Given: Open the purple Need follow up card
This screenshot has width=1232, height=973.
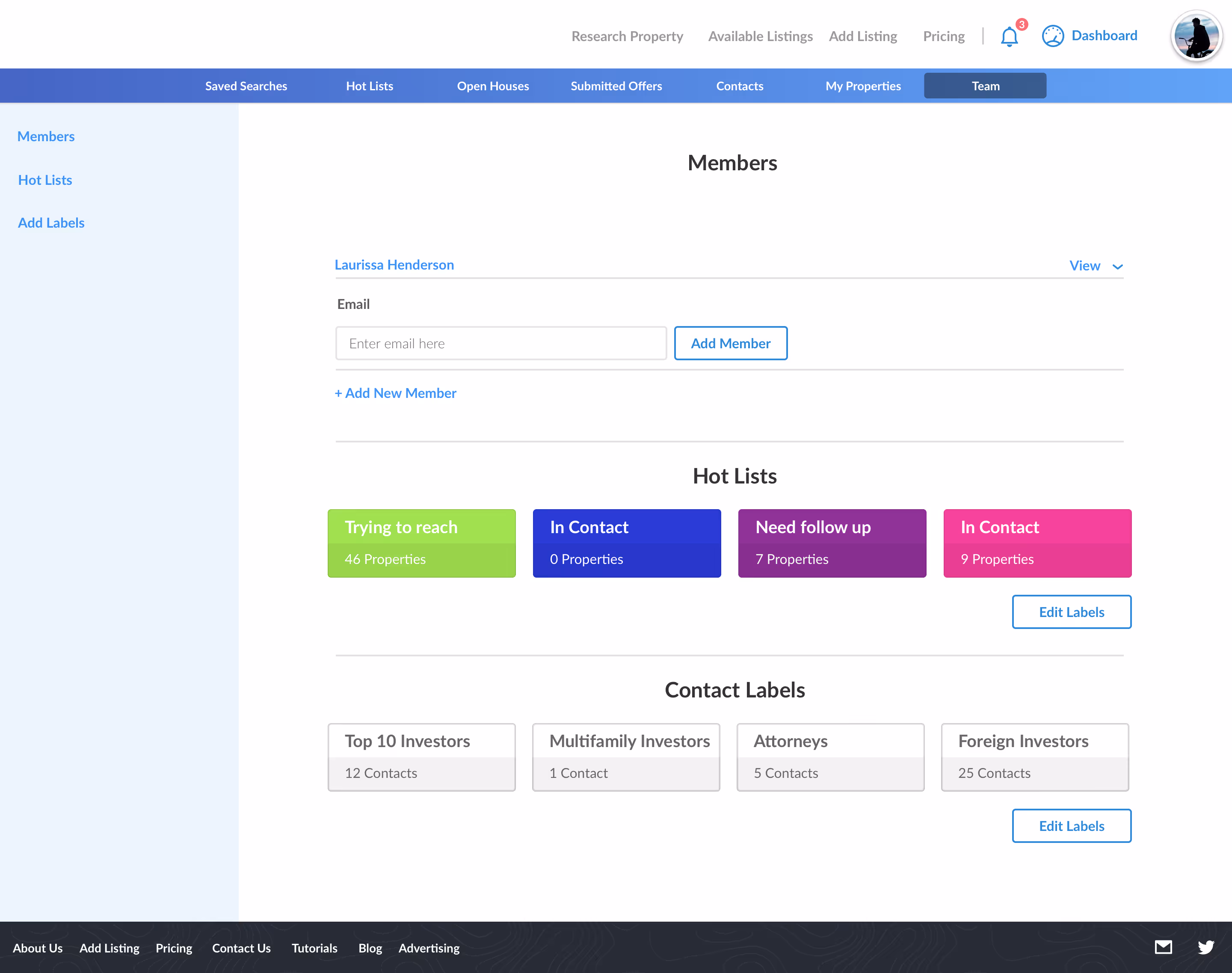Looking at the screenshot, I should click(832, 543).
